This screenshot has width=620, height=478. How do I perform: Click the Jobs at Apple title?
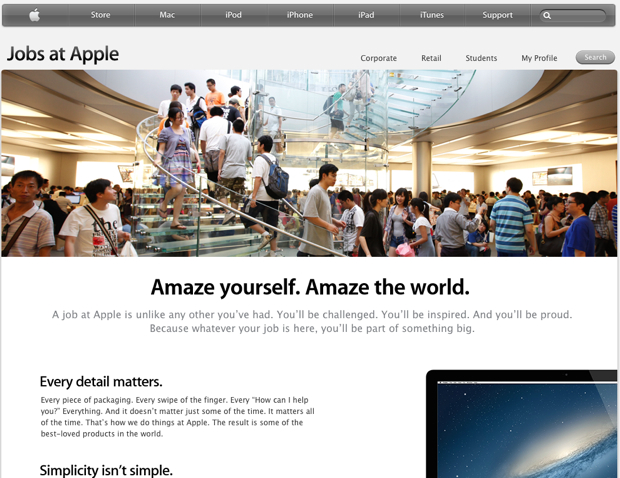coord(63,54)
